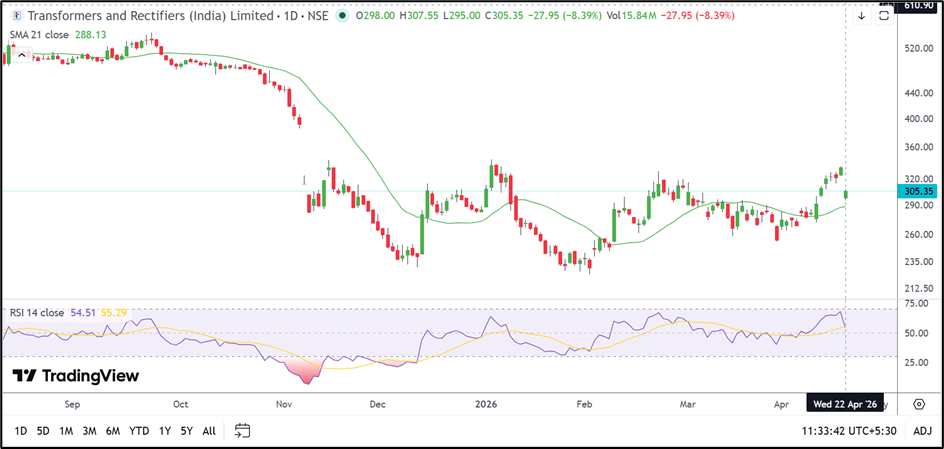This screenshot has width=944, height=449.
Task: Show the All time range
Action: [x=208, y=431]
